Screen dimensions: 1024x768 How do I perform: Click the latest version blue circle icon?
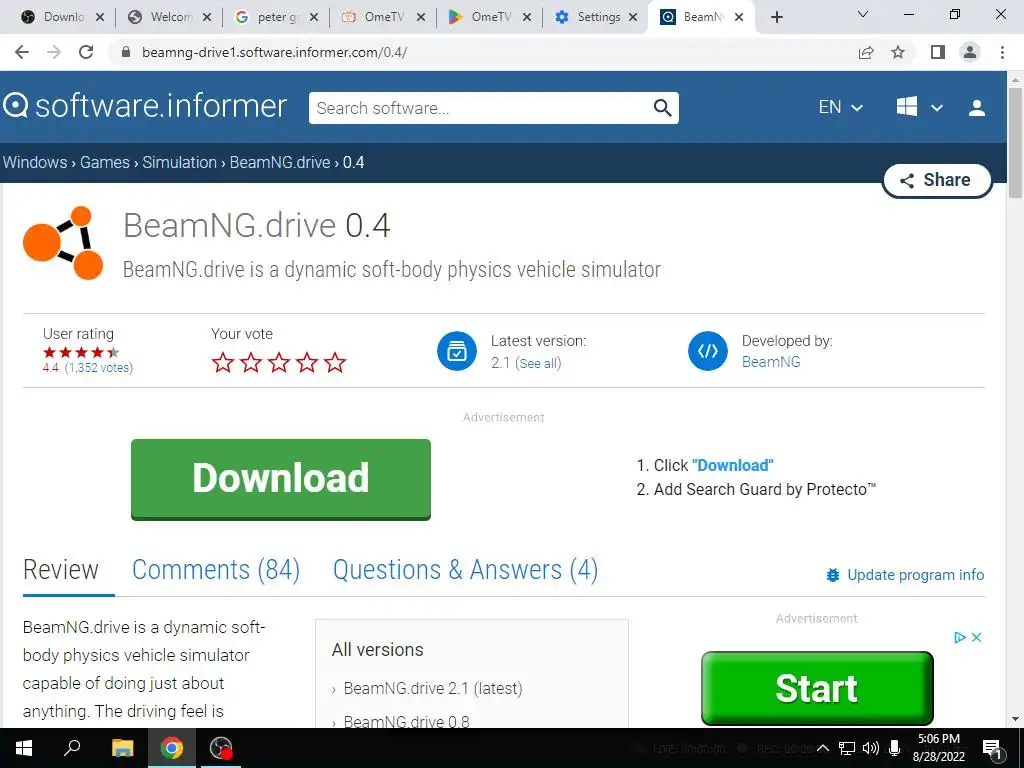(456, 351)
